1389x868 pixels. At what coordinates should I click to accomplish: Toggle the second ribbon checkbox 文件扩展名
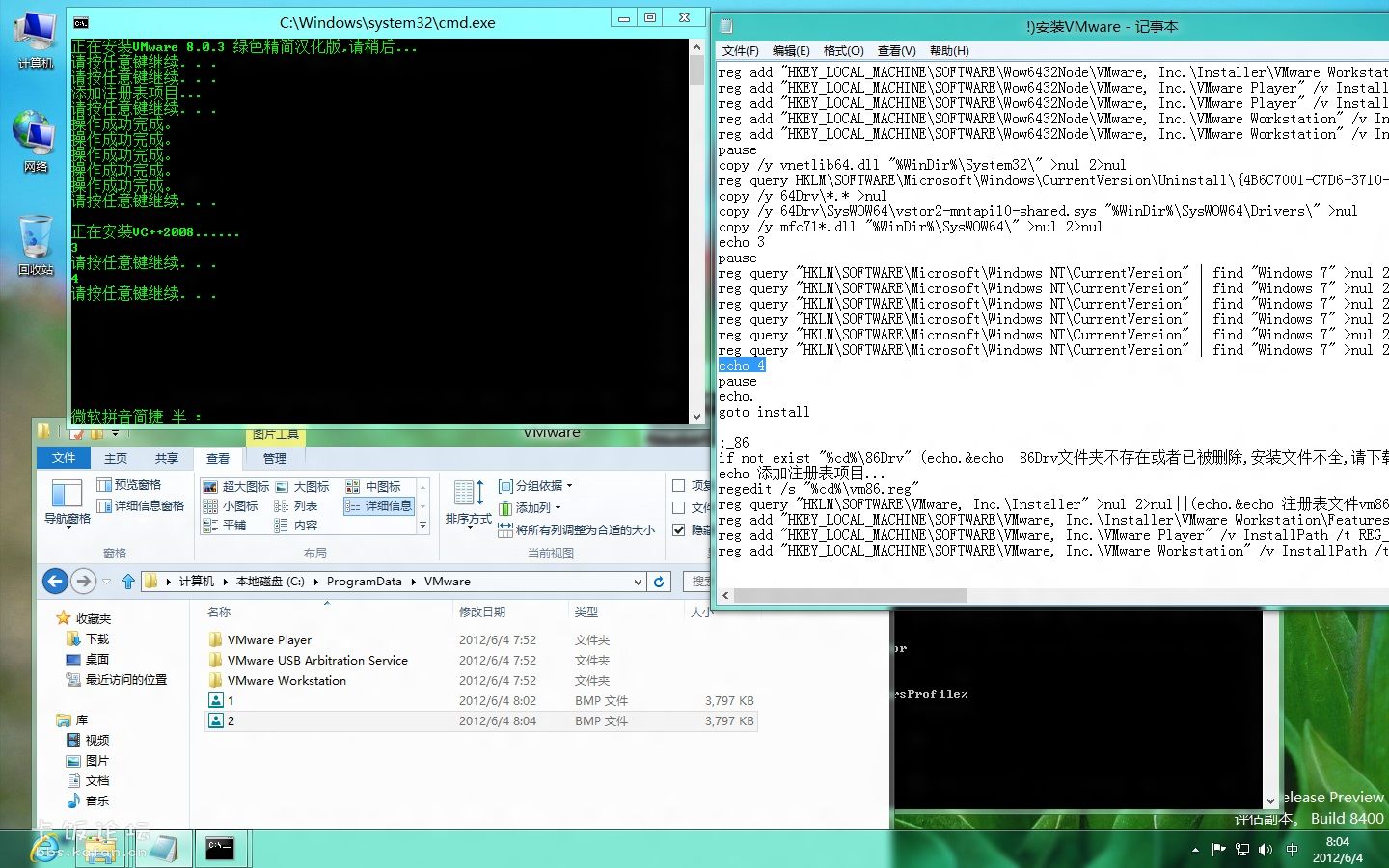678,507
